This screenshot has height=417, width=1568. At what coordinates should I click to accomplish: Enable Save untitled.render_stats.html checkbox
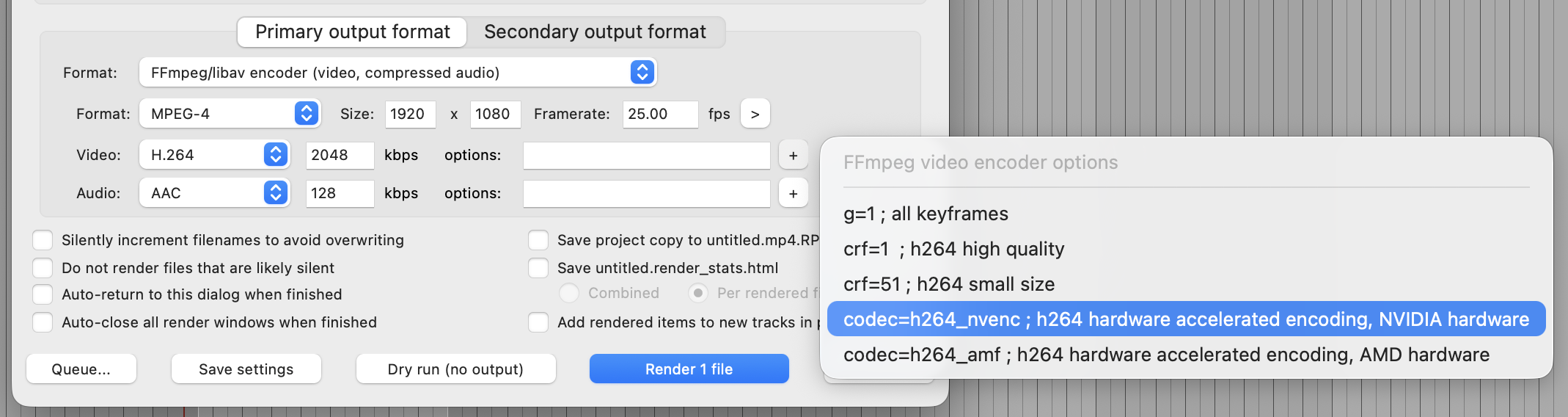click(x=538, y=268)
